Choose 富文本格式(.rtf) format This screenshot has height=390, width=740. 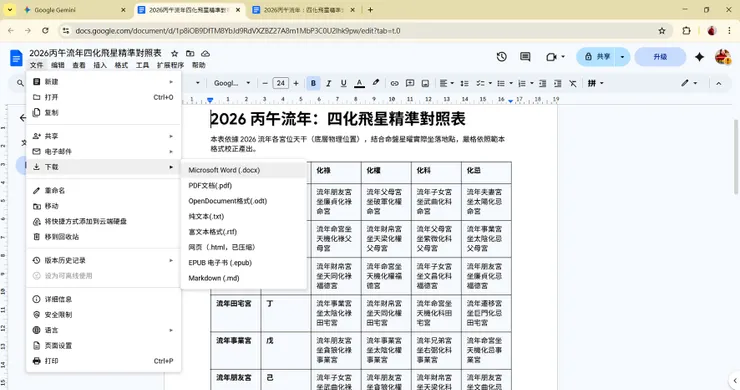[244, 232]
